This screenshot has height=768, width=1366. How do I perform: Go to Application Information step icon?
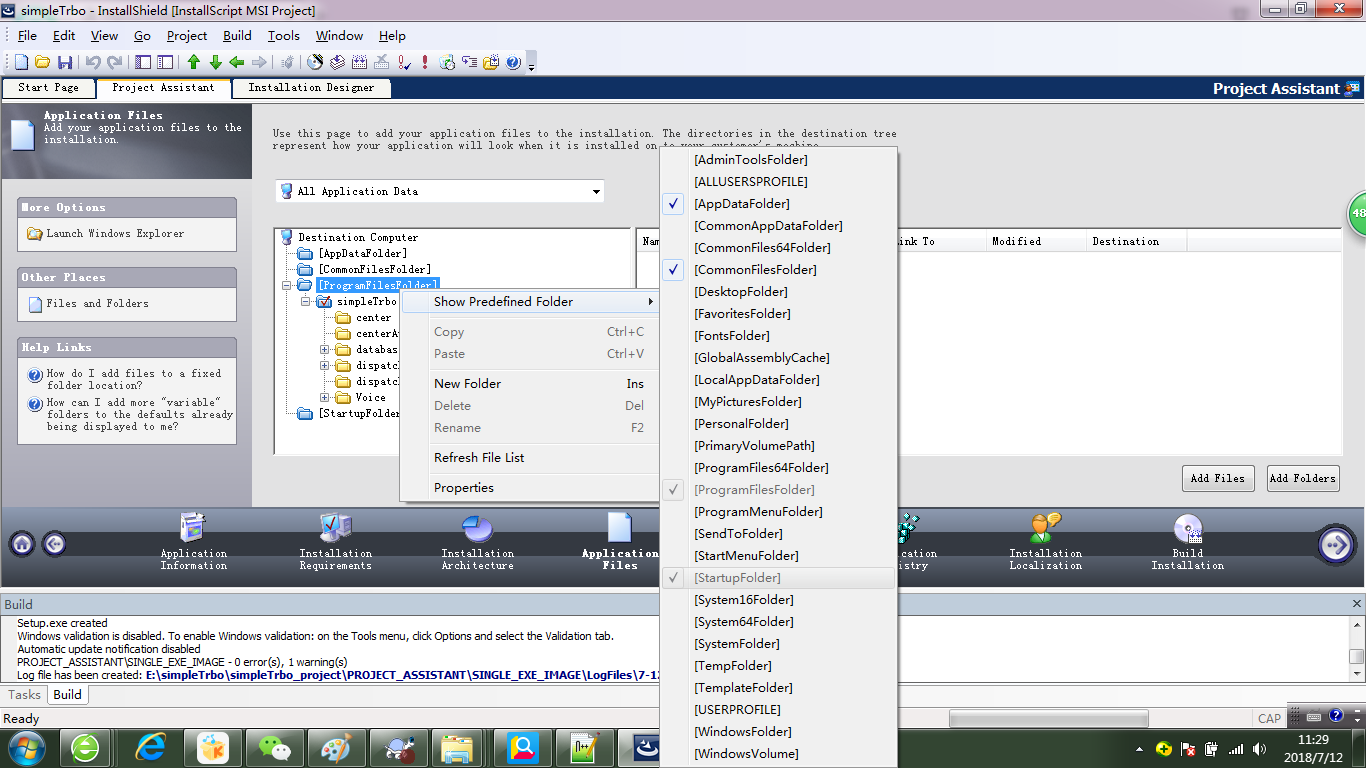pyautogui.click(x=193, y=527)
